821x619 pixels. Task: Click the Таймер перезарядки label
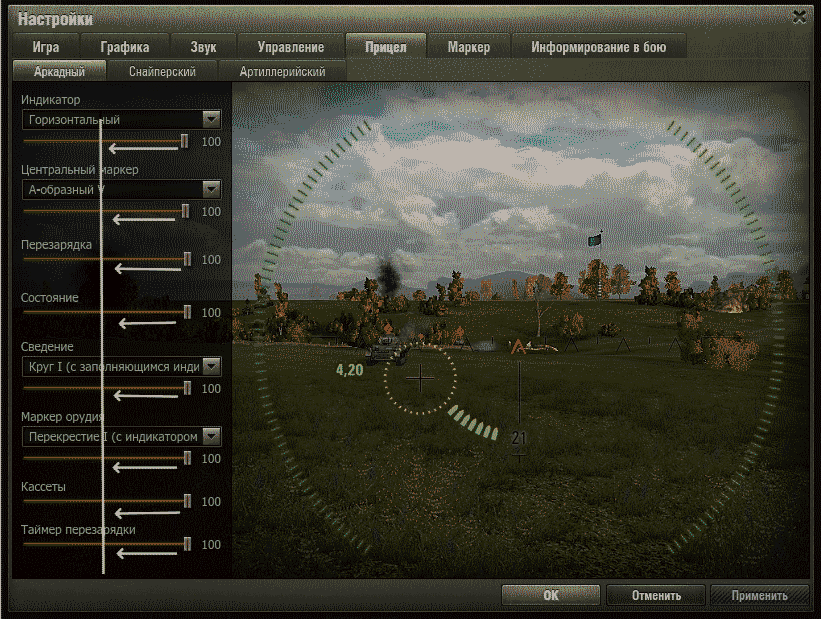click(x=78, y=529)
